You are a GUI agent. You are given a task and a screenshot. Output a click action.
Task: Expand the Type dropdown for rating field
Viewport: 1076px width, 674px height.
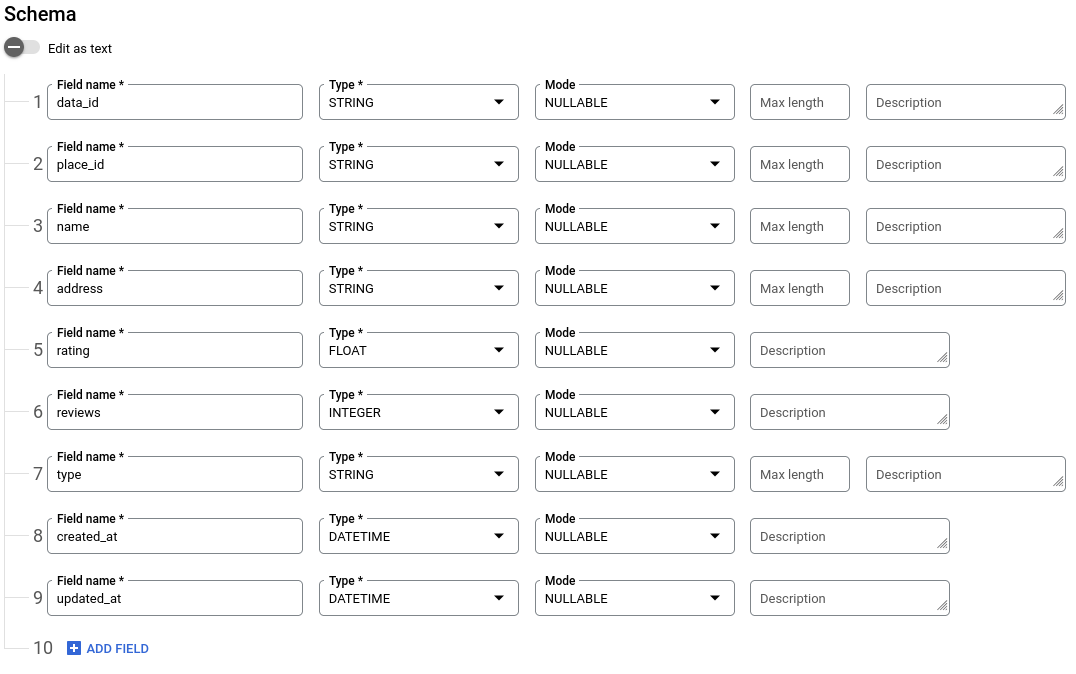pyautogui.click(x=418, y=351)
